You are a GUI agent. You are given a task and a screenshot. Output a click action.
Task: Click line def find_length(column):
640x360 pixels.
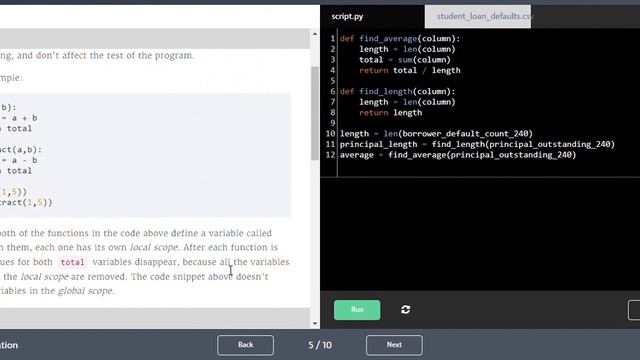click(397, 92)
